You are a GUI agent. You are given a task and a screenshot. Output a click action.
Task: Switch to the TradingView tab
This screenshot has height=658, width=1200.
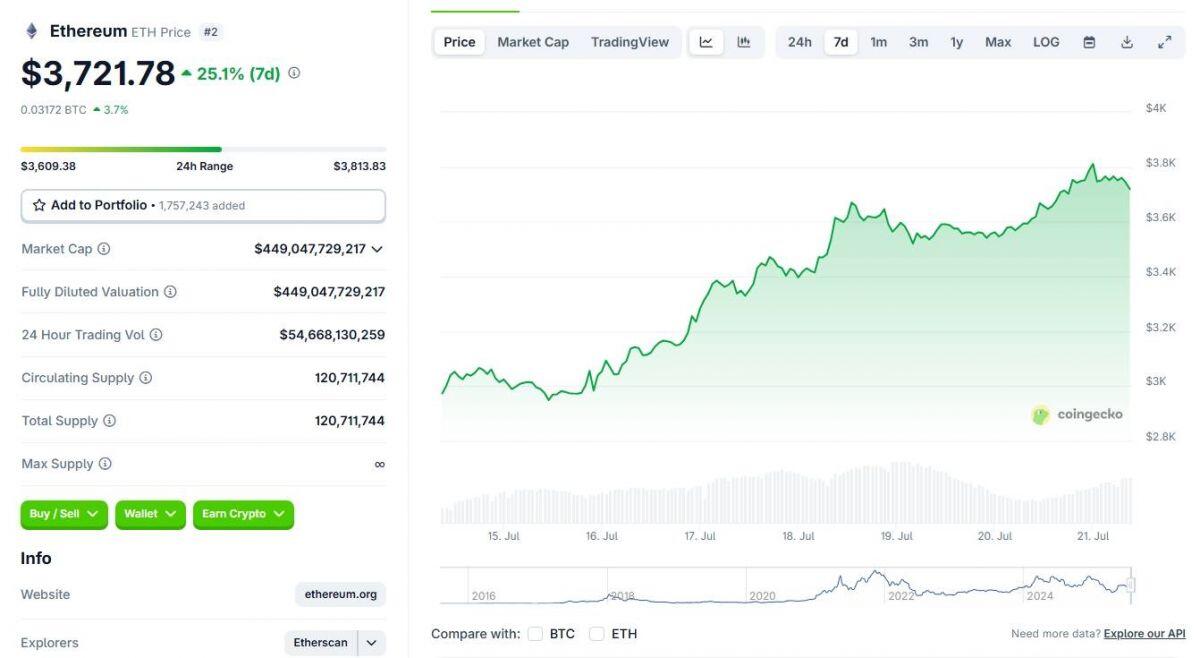tap(630, 42)
